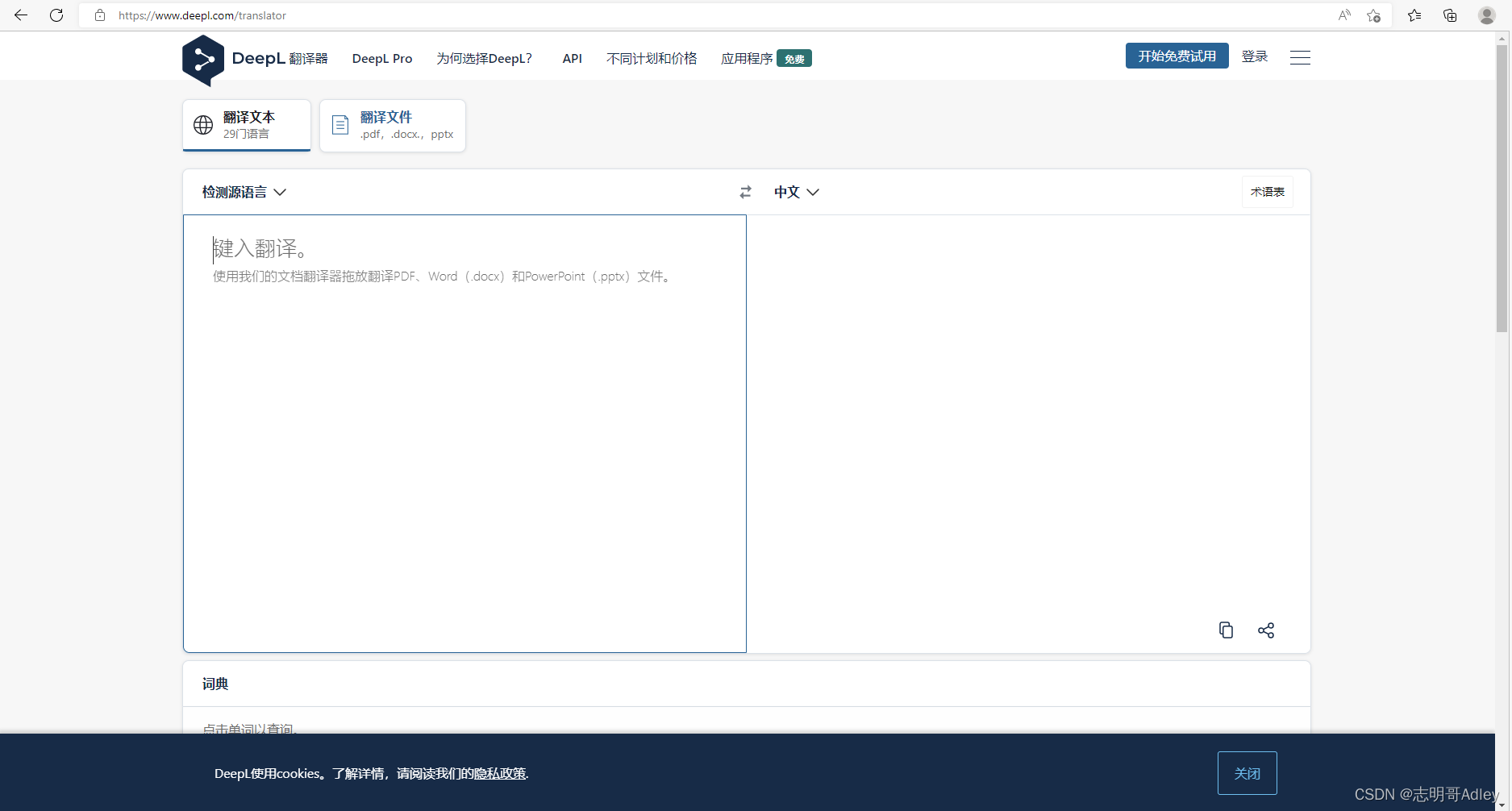Open the browser profile avatar
1512x811 pixels.
click(x=1487, y=15)
